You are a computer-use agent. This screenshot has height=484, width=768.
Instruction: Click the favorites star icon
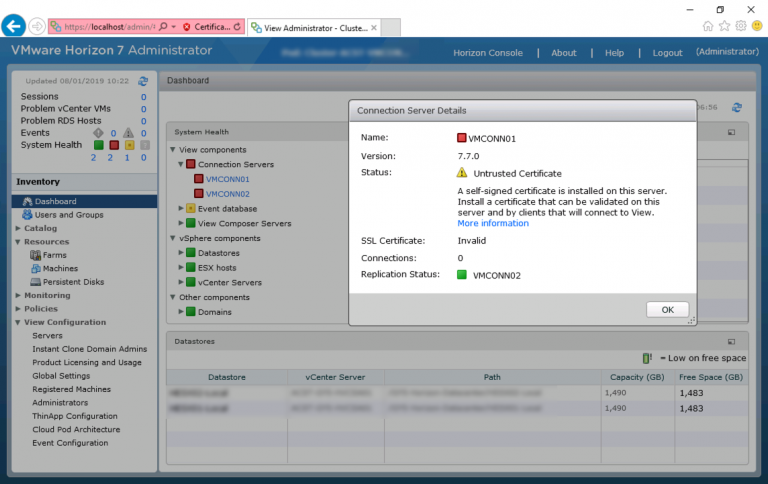tap(724, 26)
